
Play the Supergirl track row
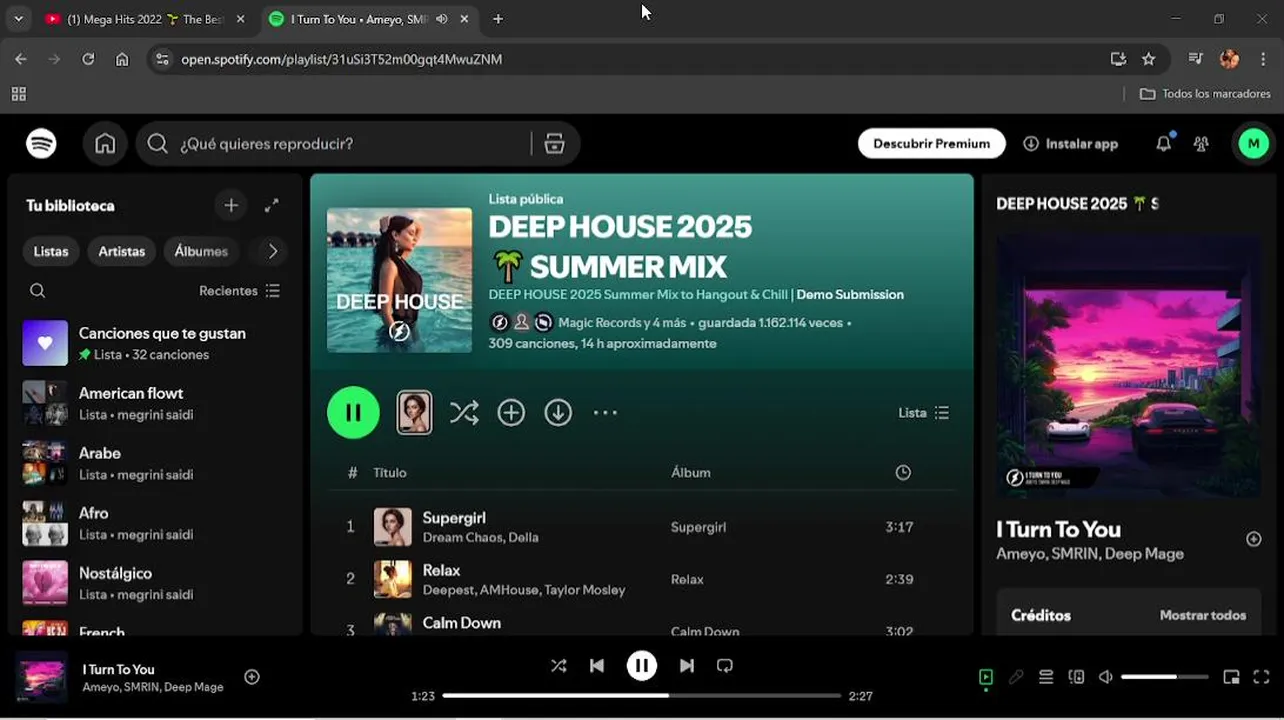coord(642,527)
